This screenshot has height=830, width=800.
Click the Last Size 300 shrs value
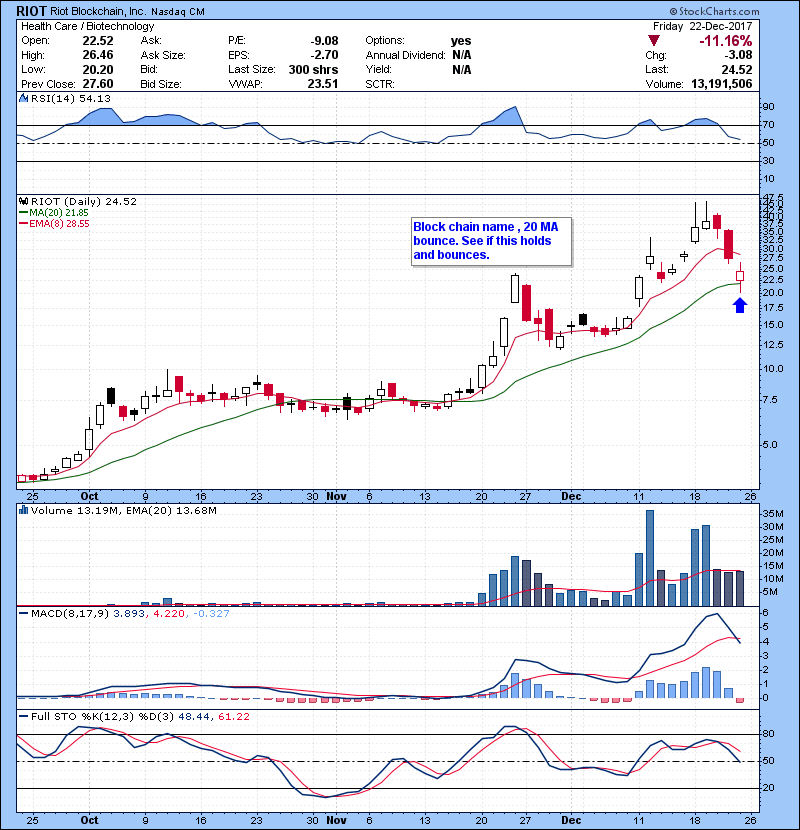pyautogui.click(x=313, y=69)
